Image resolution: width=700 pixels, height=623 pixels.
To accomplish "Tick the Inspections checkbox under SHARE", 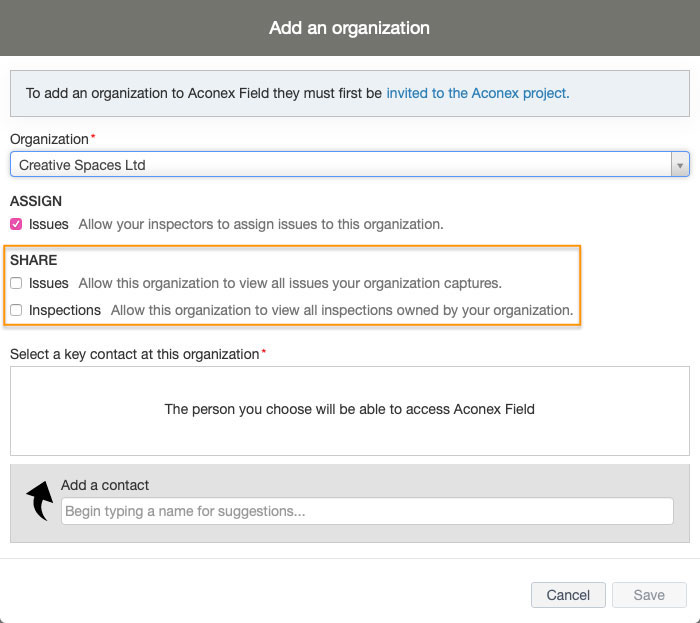I will coord(16,311).
